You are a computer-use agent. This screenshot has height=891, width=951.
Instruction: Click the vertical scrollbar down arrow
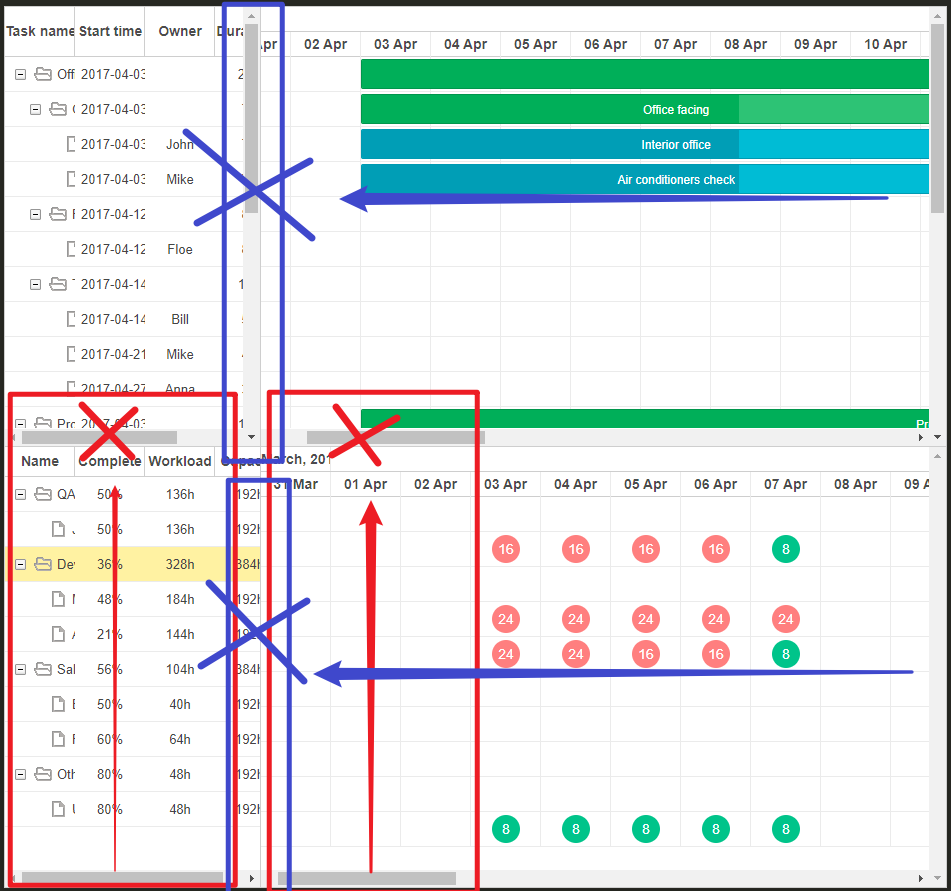[251, 437]
